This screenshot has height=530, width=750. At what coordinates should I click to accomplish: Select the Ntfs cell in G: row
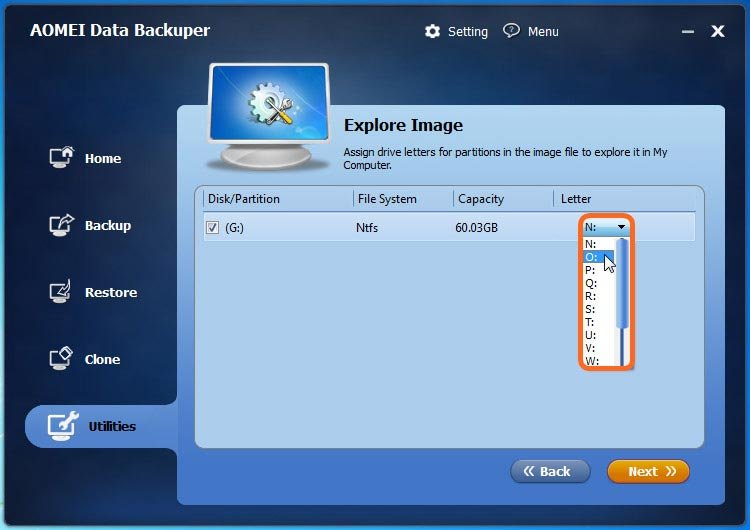click(367, 228)
